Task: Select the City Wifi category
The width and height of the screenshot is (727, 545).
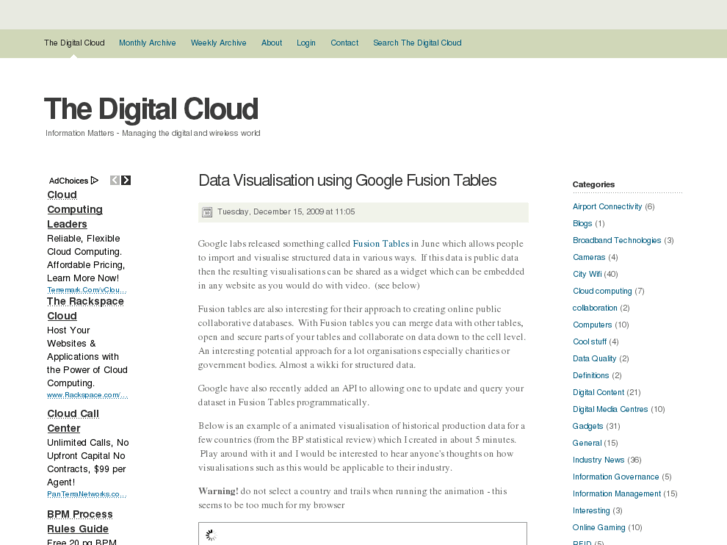Action: pos(587,274)
